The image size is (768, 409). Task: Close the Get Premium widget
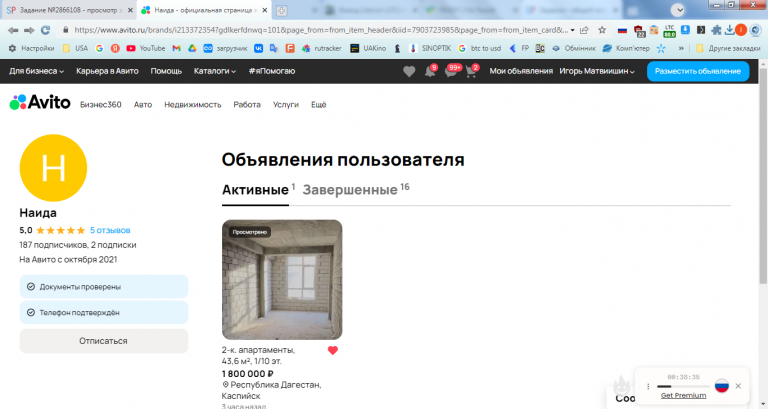click(x=738, y=386)
